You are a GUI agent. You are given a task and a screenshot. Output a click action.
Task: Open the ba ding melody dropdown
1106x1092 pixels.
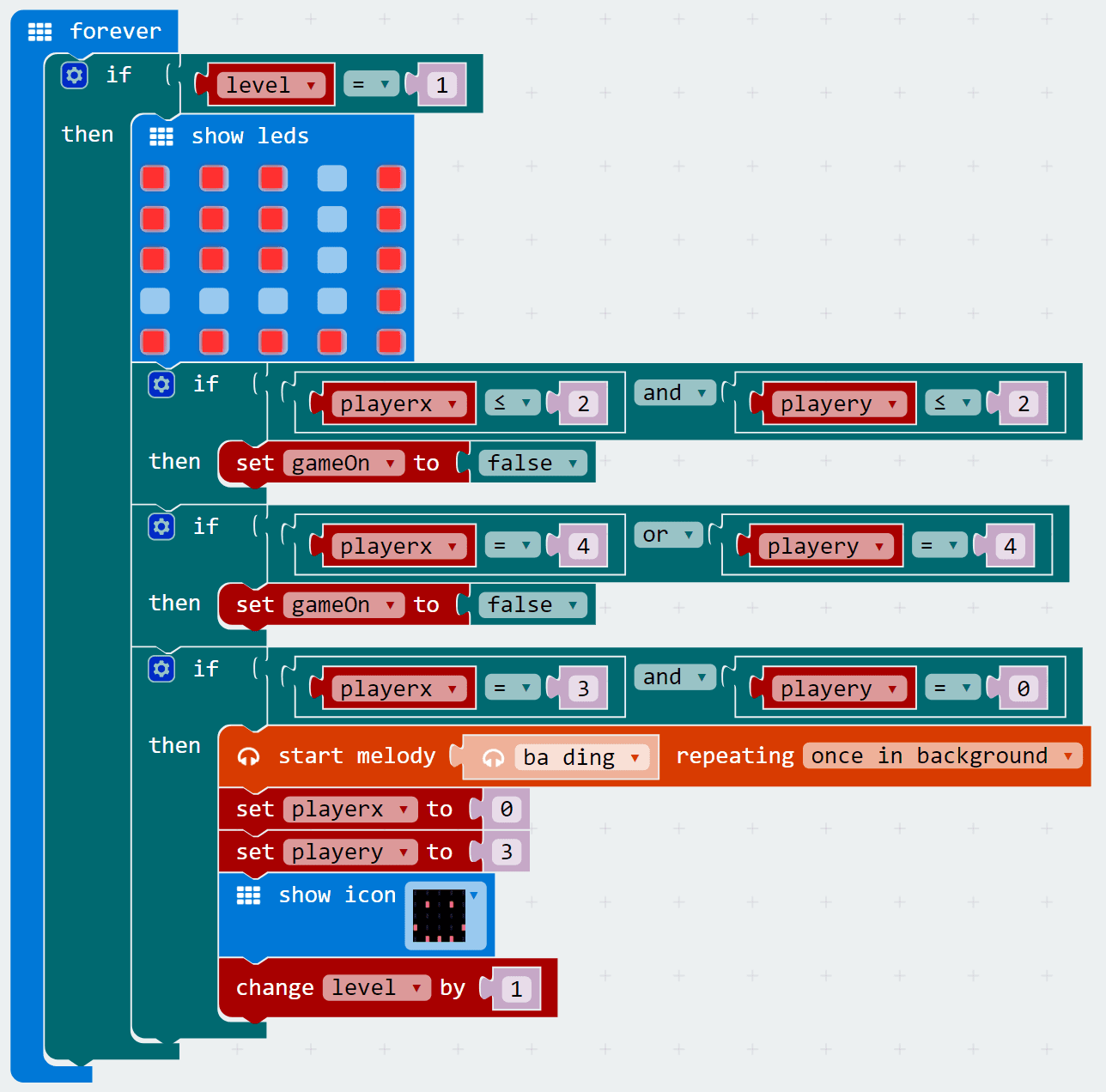click(x=635, y=758)
